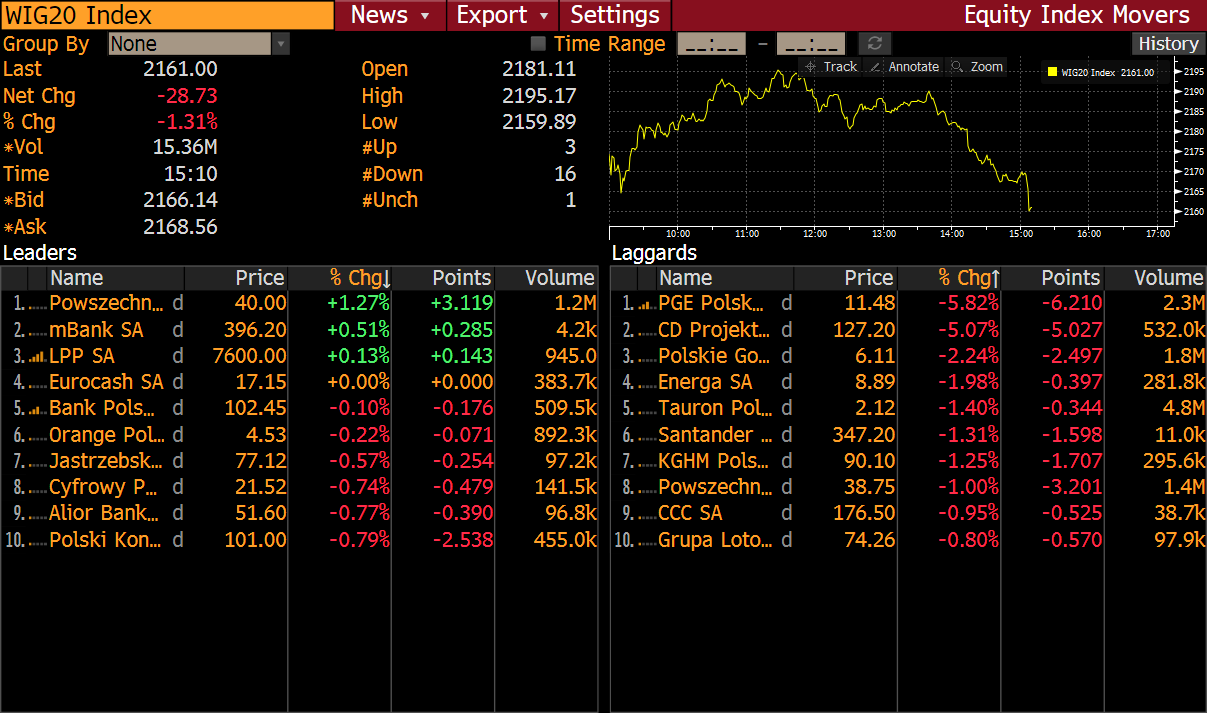1207x713 pixels.
Task: Click the Leaders Volume column header
Action: (547, 278)
